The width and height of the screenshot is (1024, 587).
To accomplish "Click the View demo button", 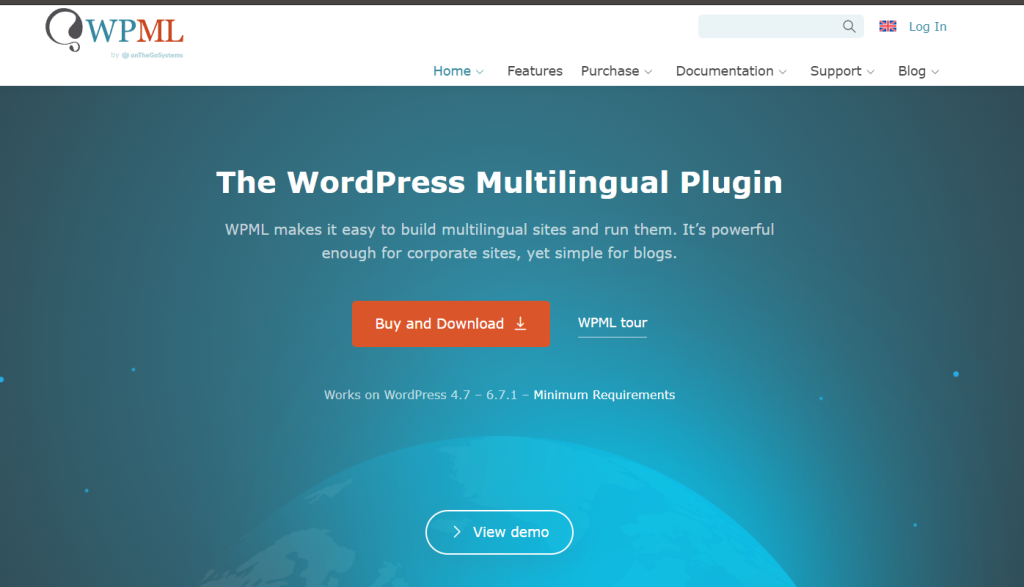I will [x=499, y=532].
